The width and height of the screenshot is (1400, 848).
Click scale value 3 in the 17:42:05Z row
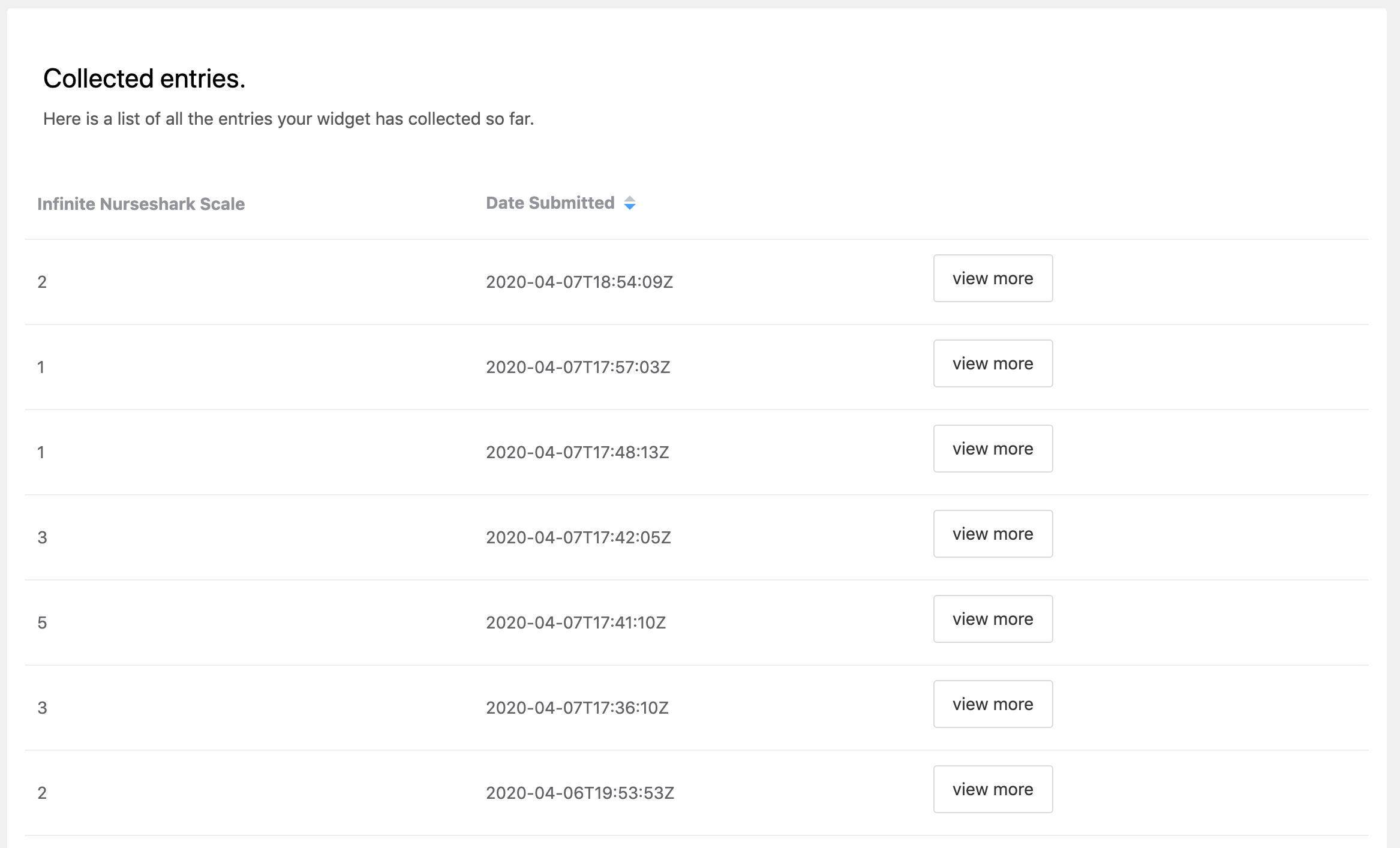coord(42,537)
